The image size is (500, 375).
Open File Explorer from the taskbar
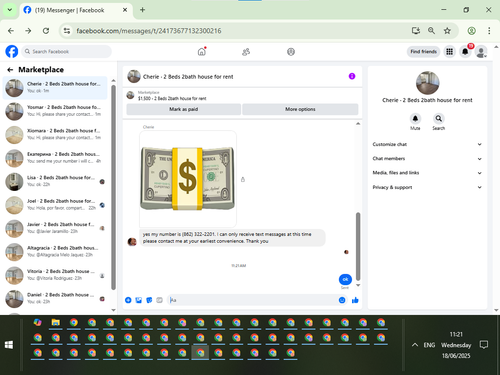[55, 323]
